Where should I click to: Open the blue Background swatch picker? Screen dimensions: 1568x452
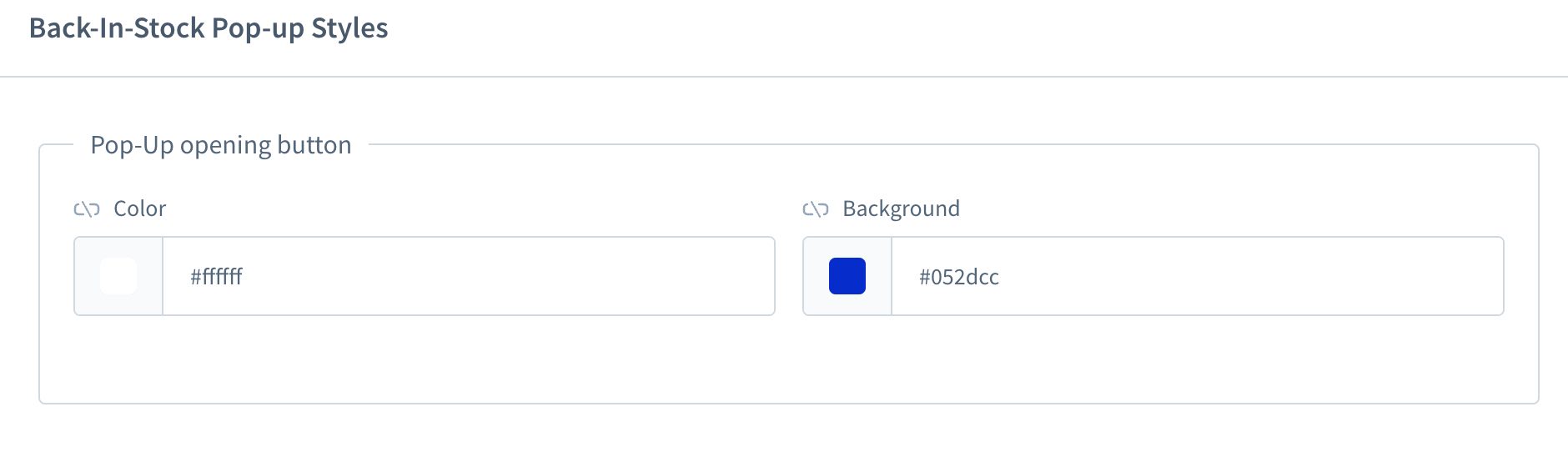point(847,276)
